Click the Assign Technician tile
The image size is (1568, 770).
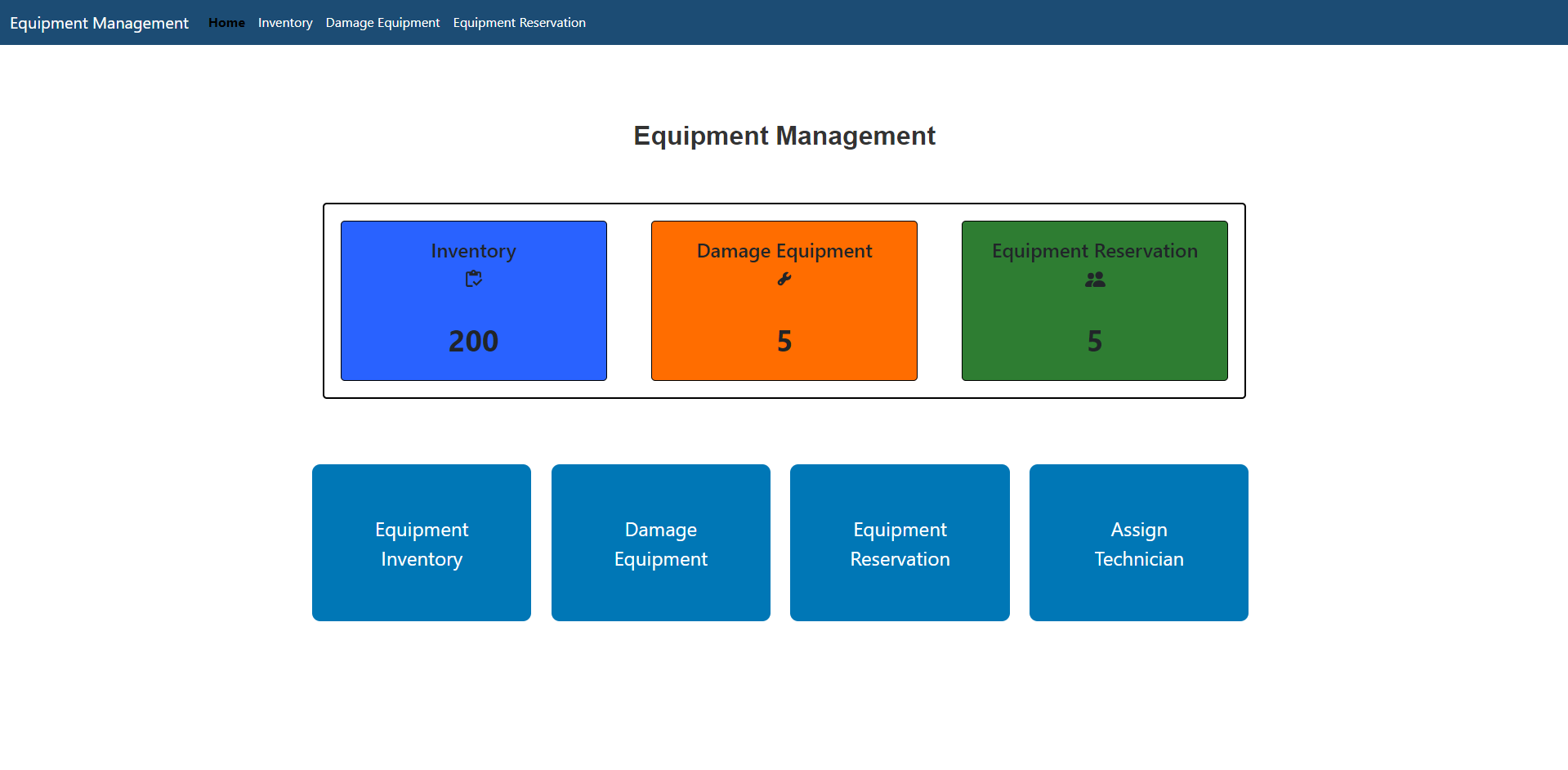1138,543
